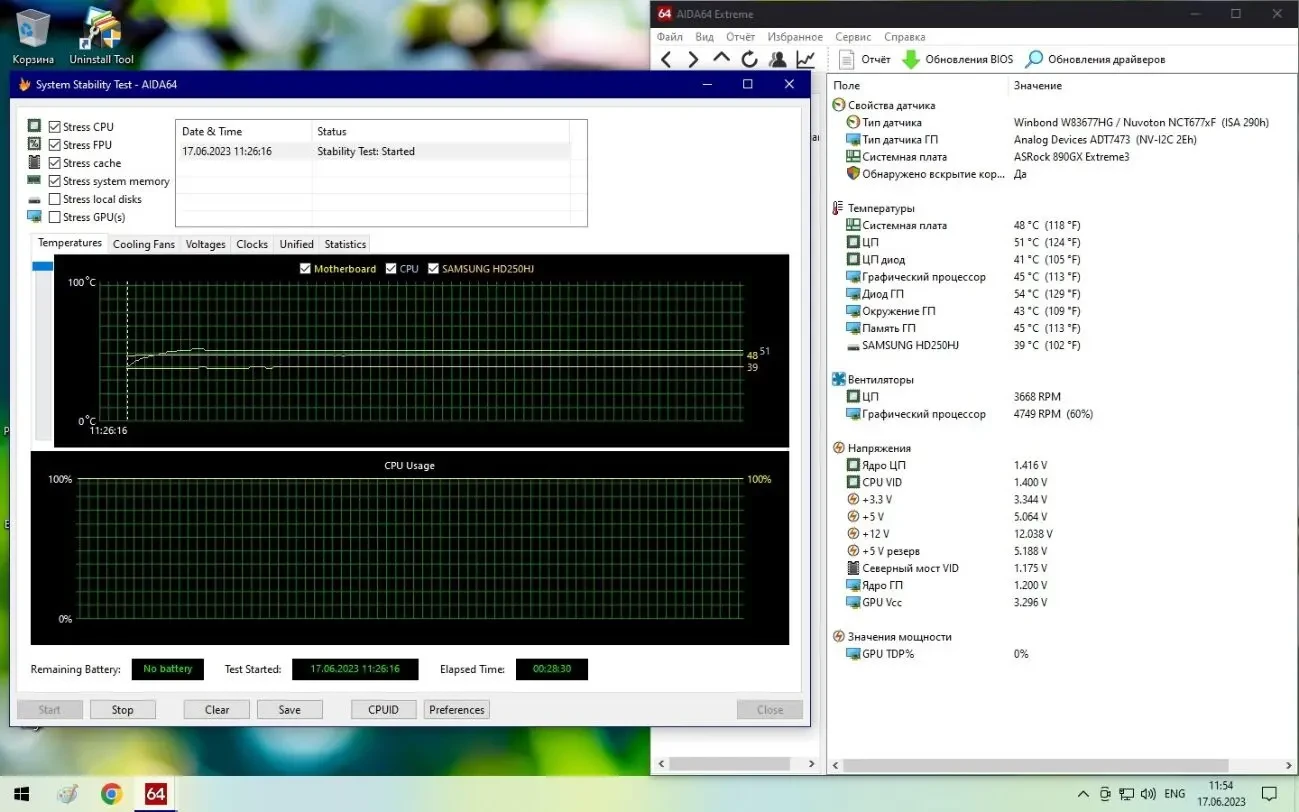Enable the Stress GPU(s) option
The image size is (1299, 812).
(x=54, y=217)
